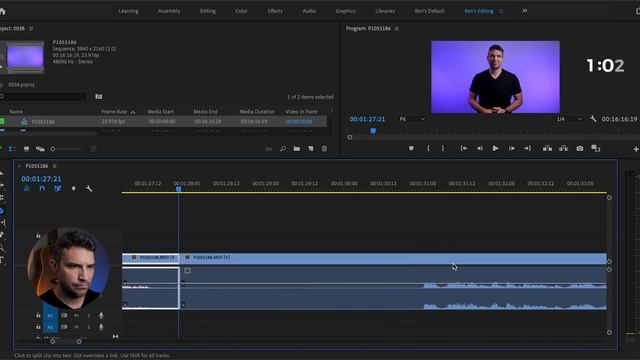Open the Audio workspace tab
The width and height of the screenshot is (640, 360).
[x=309, y=11]
